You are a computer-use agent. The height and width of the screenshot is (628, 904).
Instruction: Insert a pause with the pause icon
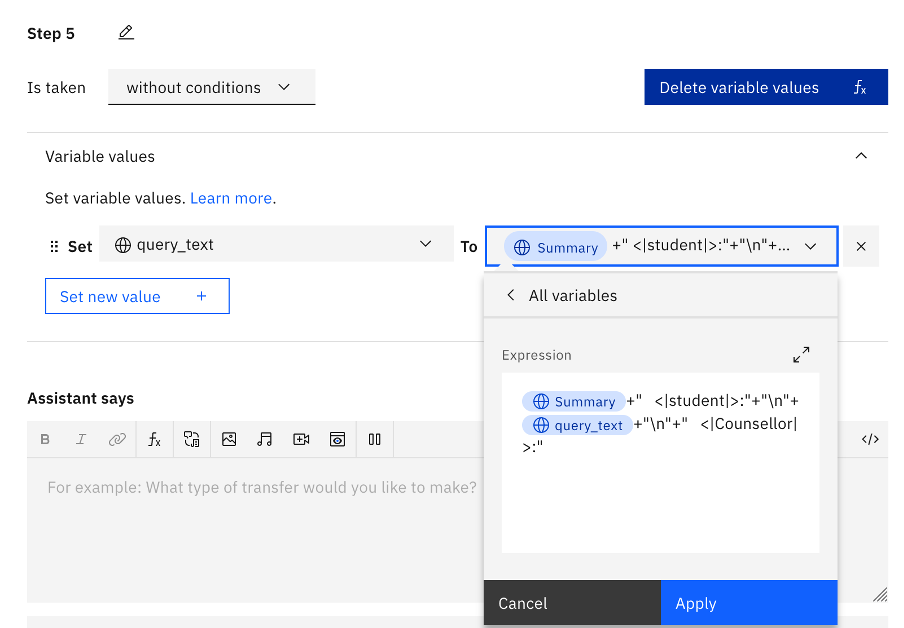click(x=375, y=439)
